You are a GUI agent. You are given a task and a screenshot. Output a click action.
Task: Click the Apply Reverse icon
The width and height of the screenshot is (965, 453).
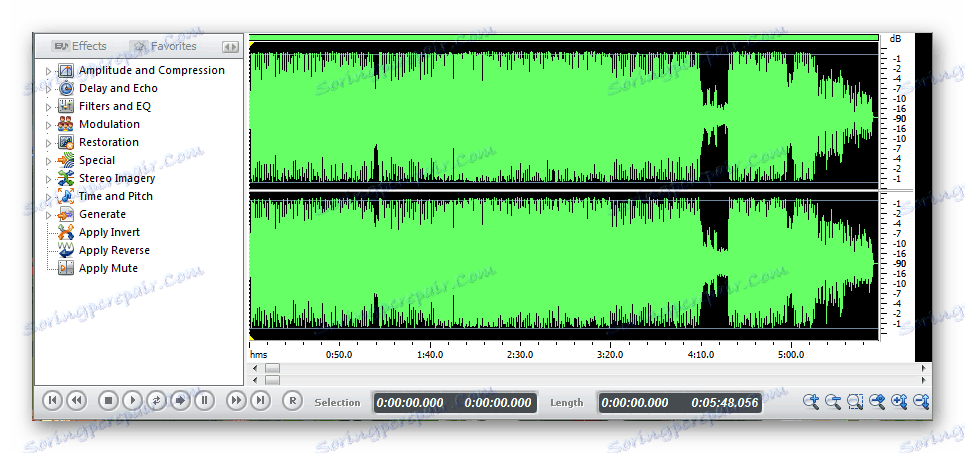point(65,250)
